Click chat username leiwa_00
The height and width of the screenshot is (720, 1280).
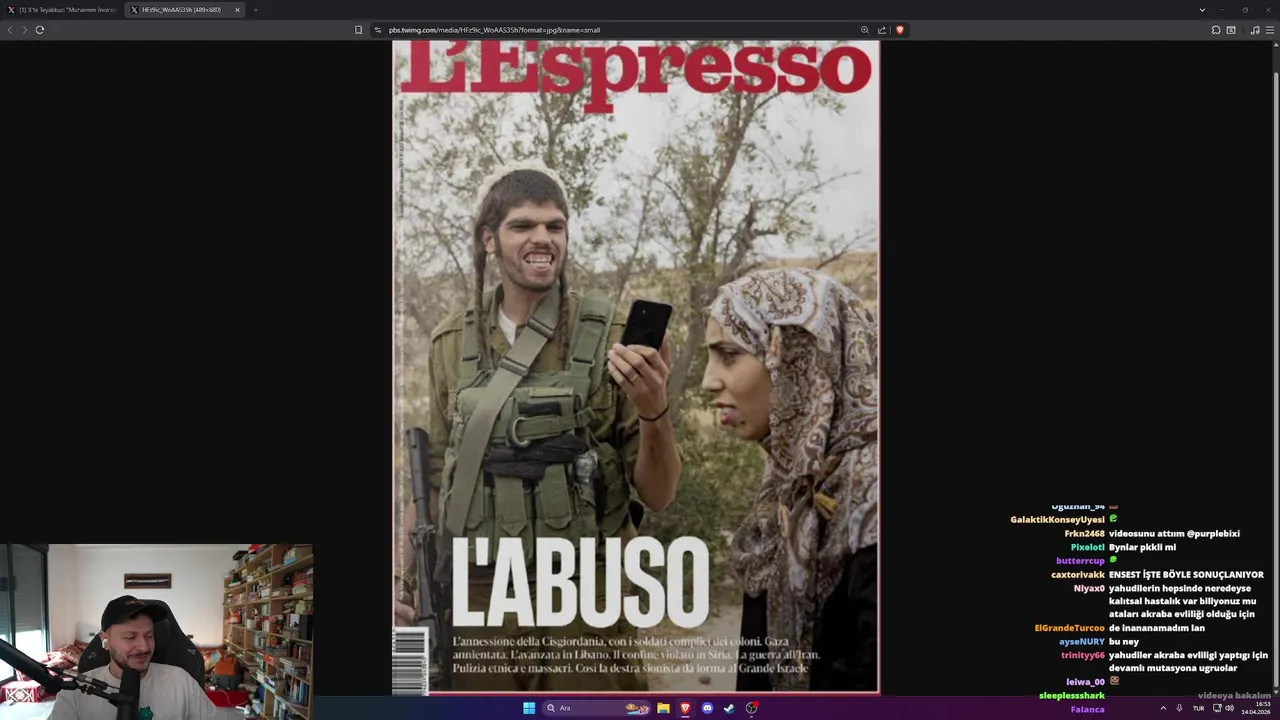click(x=1085, y=682)
